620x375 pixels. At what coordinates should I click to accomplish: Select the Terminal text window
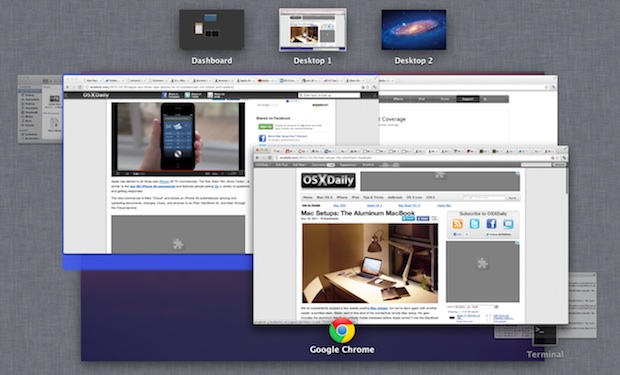point(582,305)
